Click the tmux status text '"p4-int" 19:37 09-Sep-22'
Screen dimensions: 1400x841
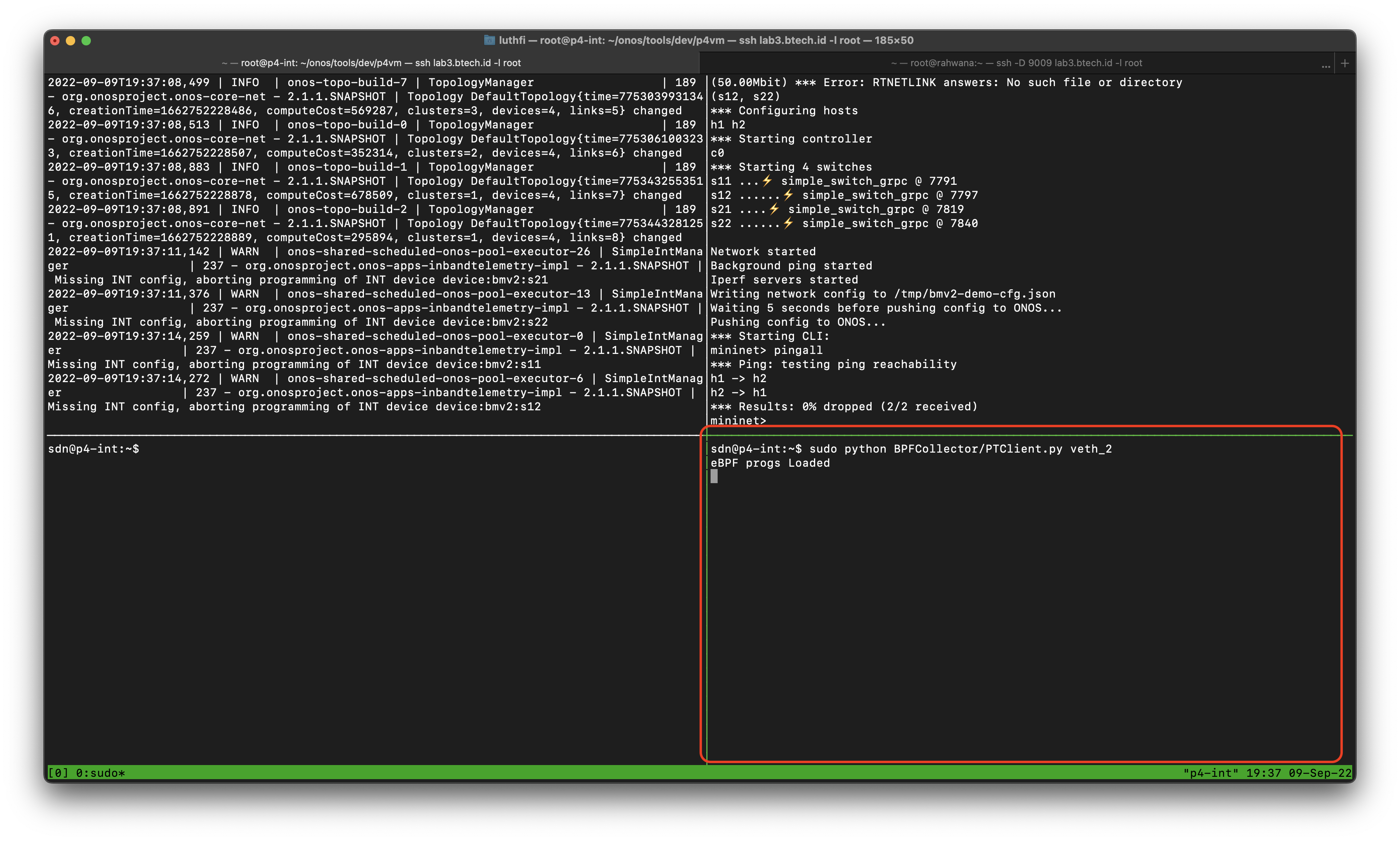pos(1267,773)
